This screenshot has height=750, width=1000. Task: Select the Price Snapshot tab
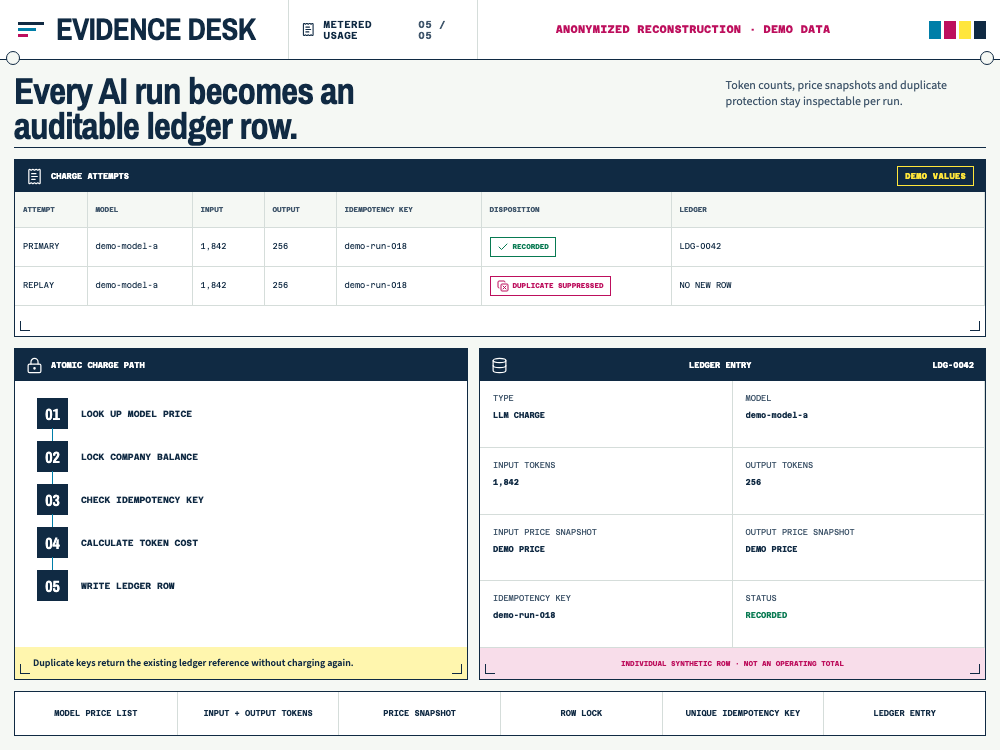(x=419, y=713)
